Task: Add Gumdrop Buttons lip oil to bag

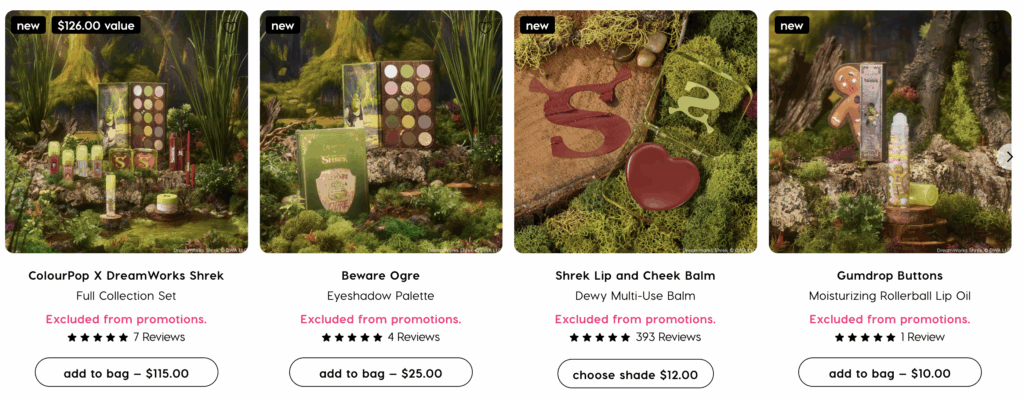Action: pos(890,373)
